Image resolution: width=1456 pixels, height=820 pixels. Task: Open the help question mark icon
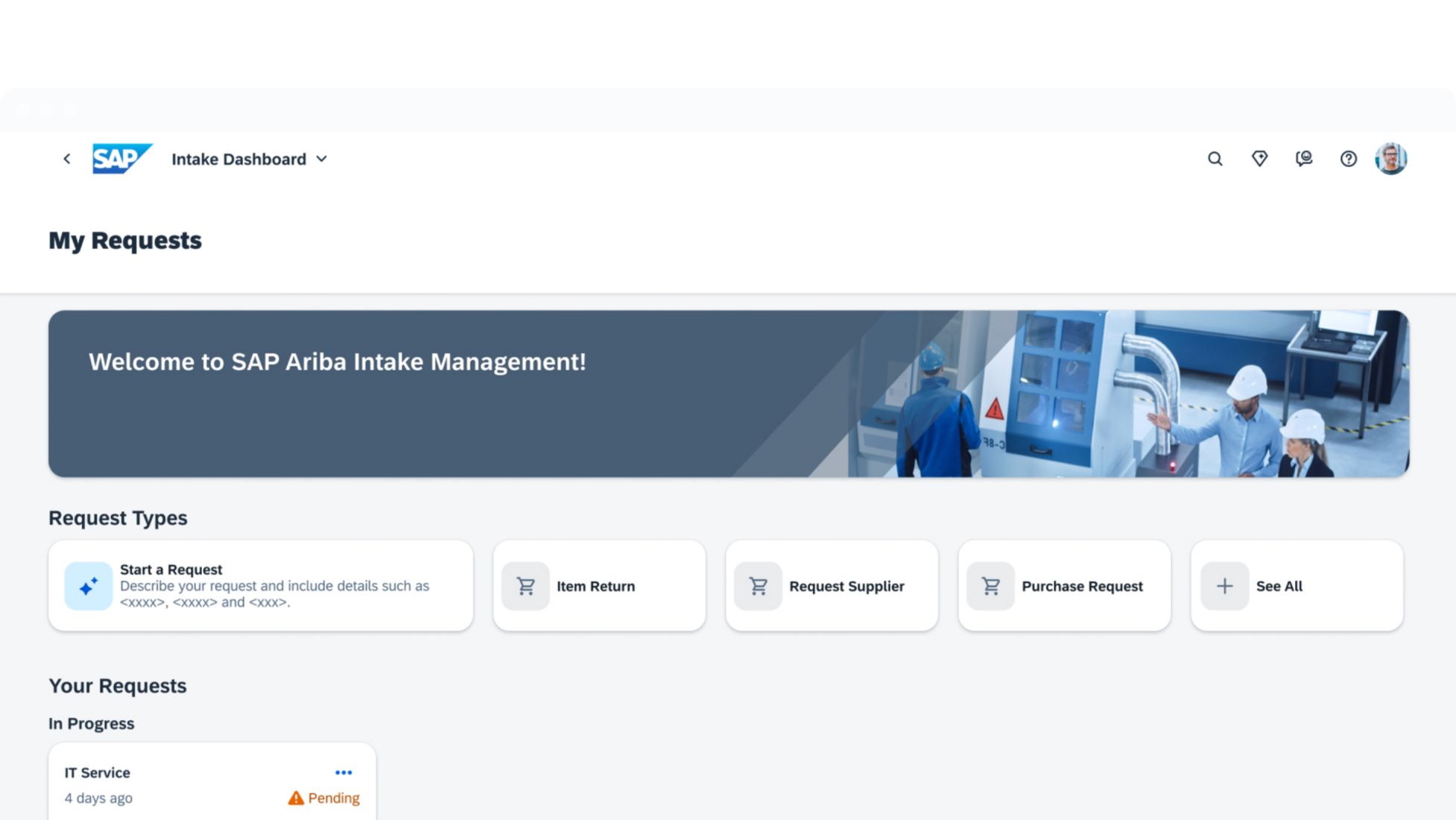click(1348, 159)
